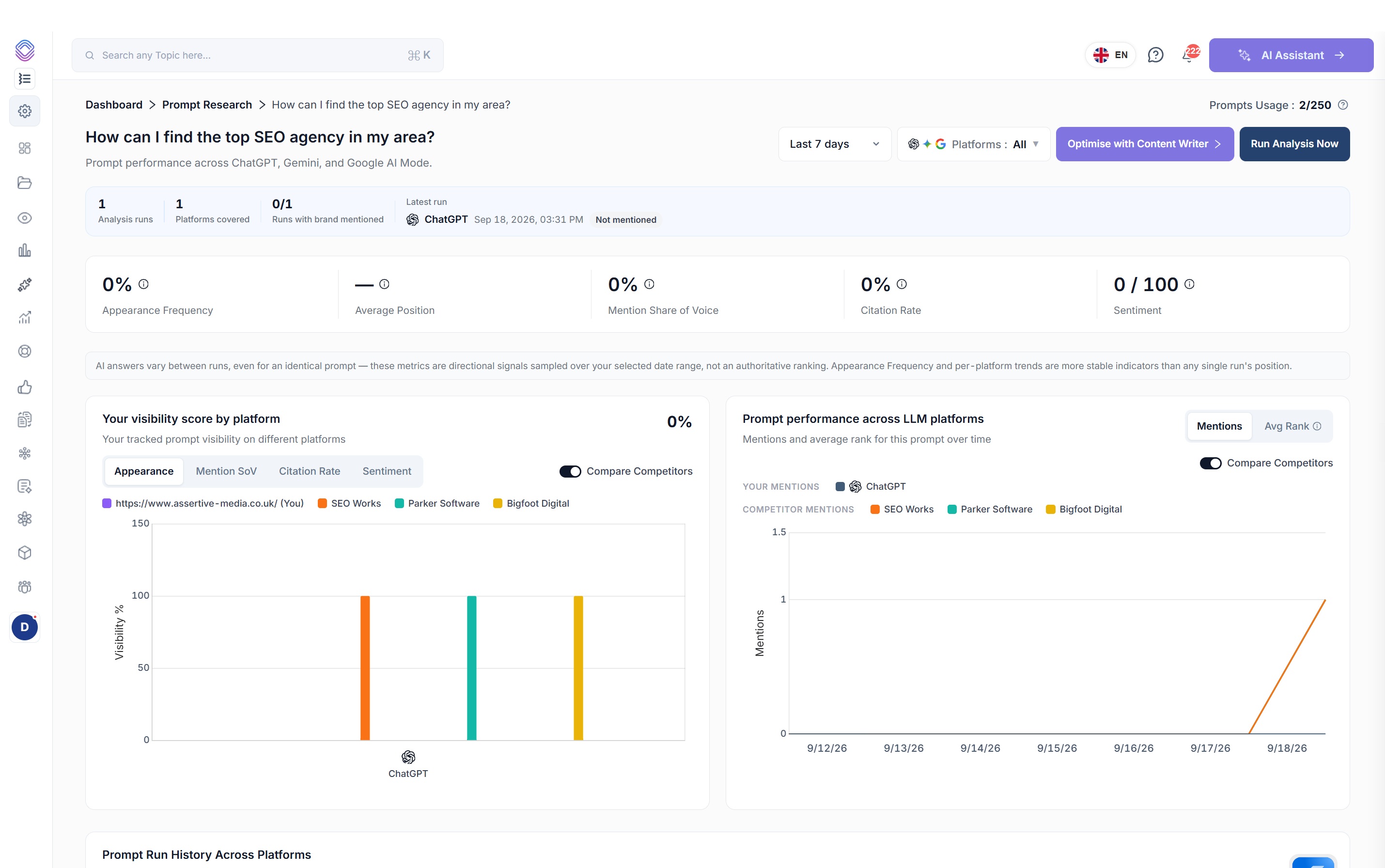
Task: Open the bar chart icon in the sidebar
Action: pos(25,250)
